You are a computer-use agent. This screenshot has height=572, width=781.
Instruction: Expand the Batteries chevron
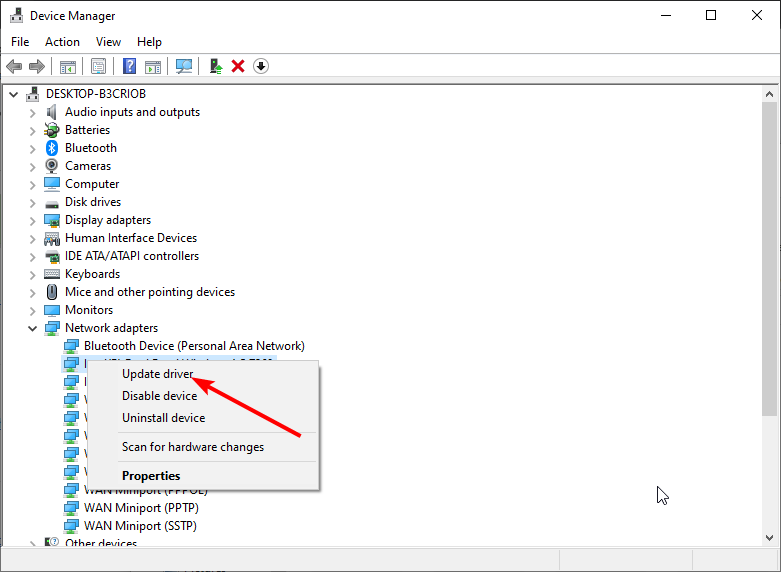pyautogui.click(x=33, y=131)
